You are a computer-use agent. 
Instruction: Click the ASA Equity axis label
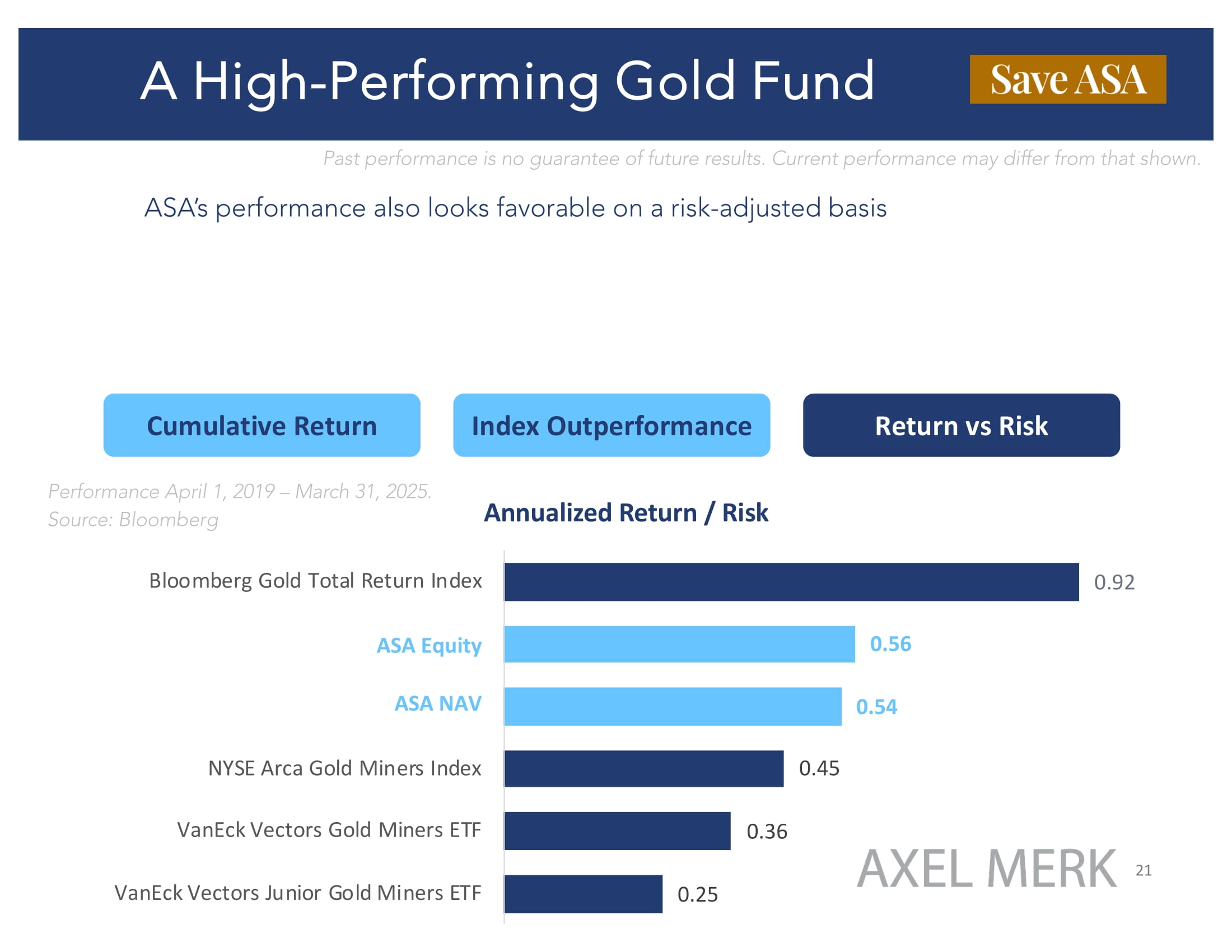point(429,645)
